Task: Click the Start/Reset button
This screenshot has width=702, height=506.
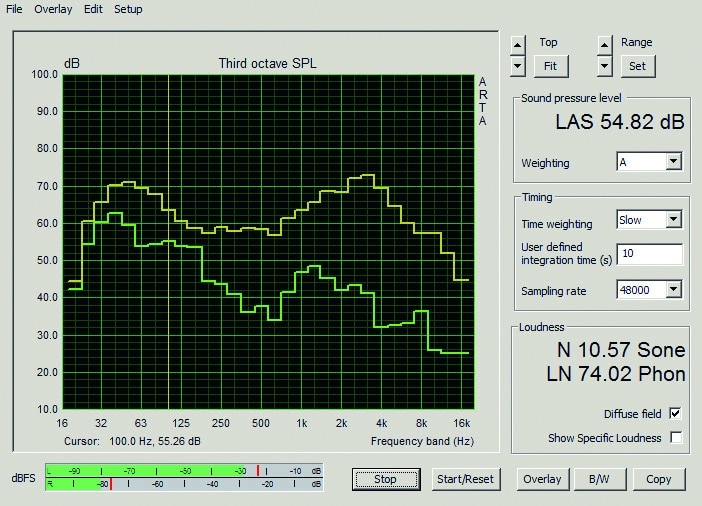Action: tap(466, 479)
